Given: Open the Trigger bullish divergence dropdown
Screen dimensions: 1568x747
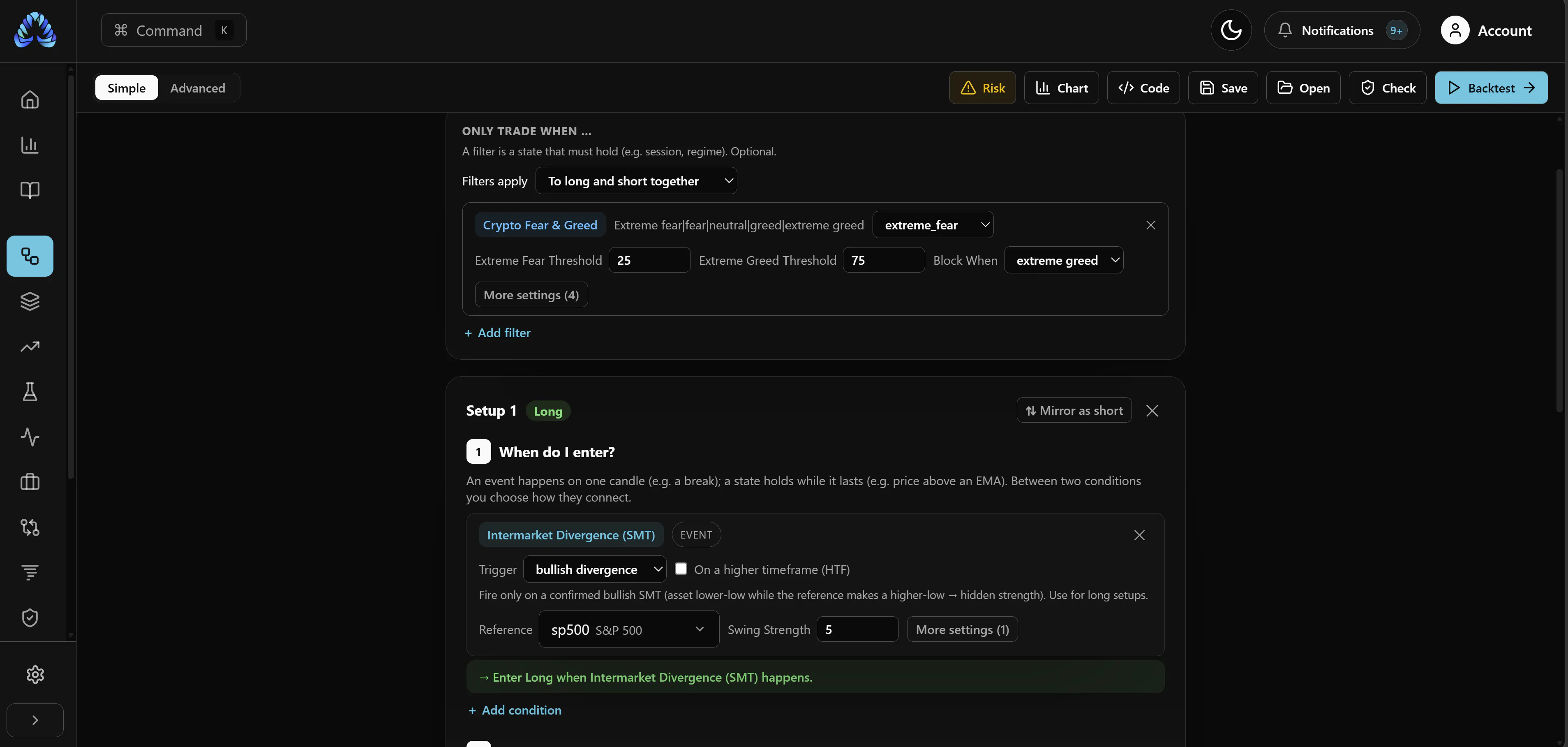Looking at the screenshot, I should (x=595, y=569).
